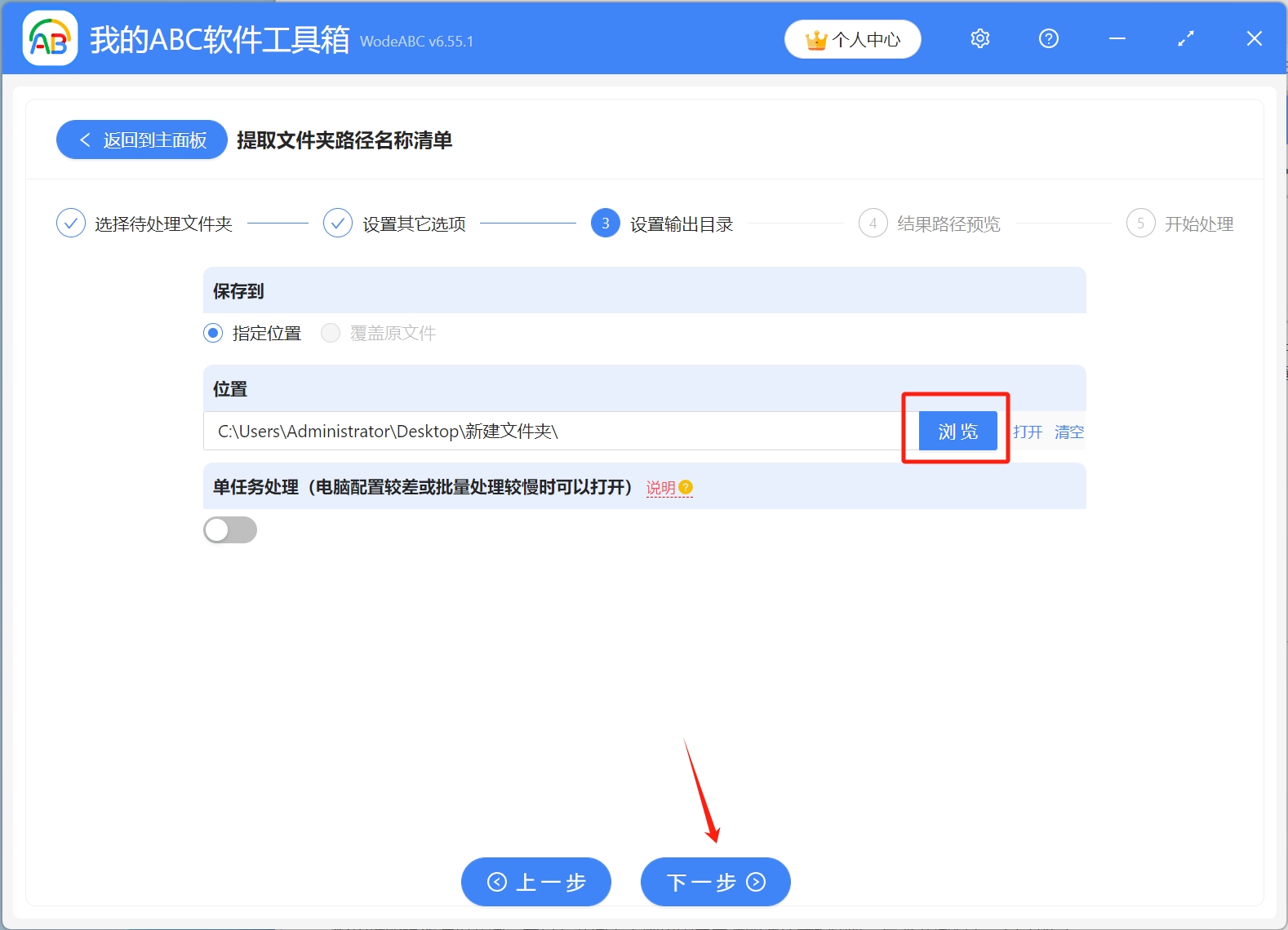Go back with the 上一步 button
Image resolution: width=1288 pixels, height=930 pixels.
tap(536, 882)
